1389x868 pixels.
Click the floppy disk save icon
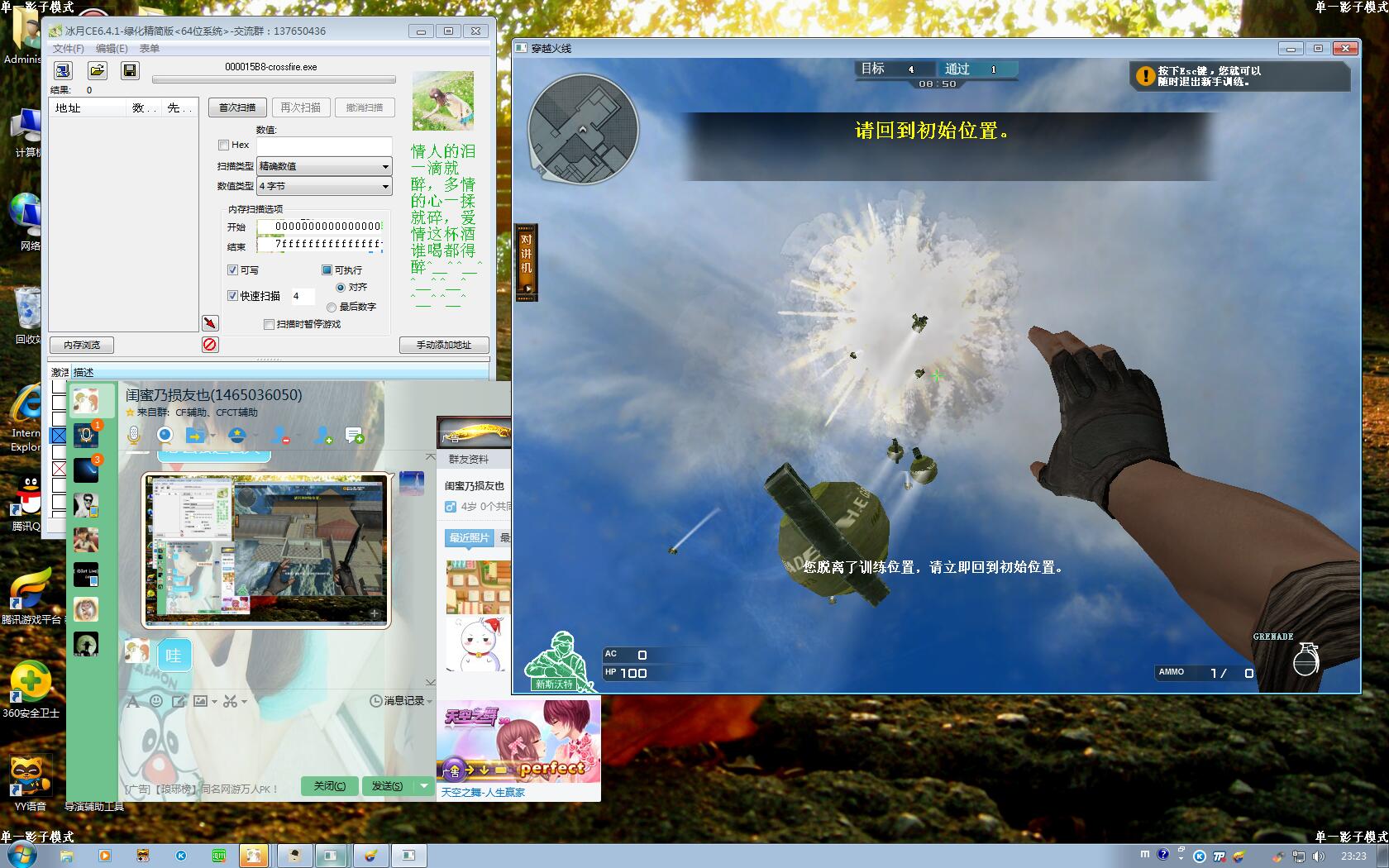pyautogui.click(x=130, y=71)
